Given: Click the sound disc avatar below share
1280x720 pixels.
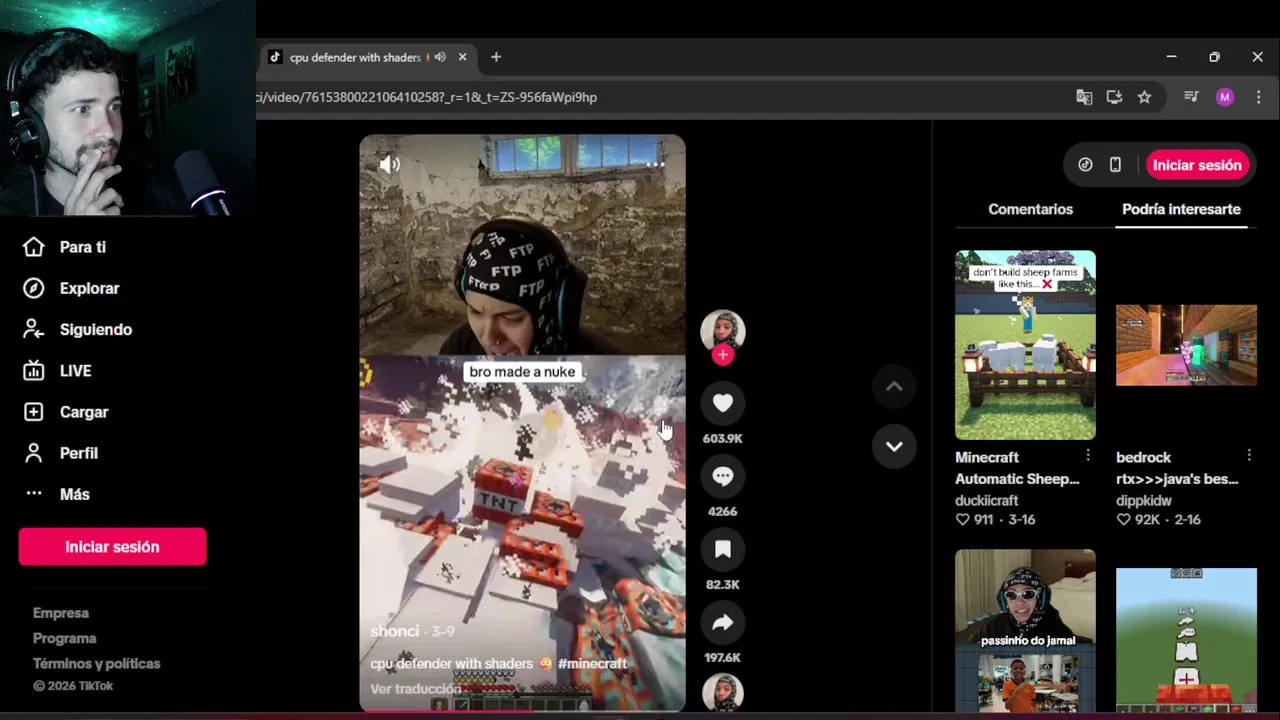Looking at the screenshot, I should point(723,693).
